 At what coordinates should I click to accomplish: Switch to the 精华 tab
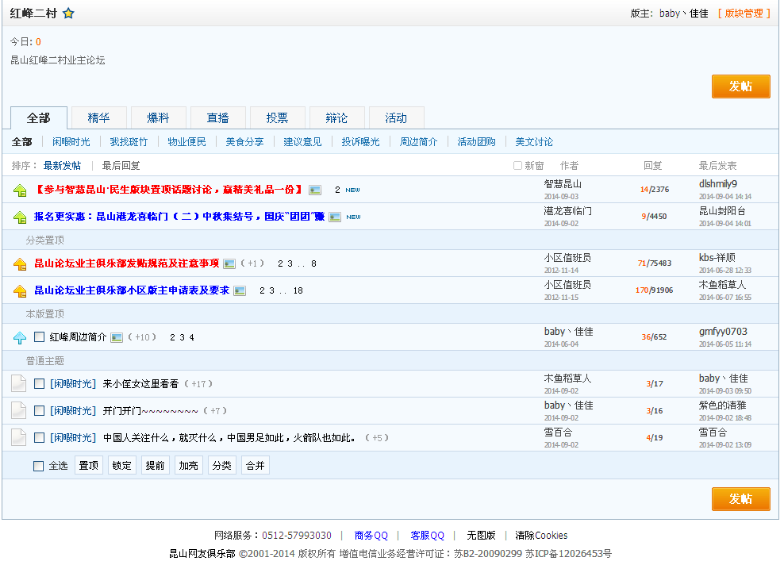point(98,117)
